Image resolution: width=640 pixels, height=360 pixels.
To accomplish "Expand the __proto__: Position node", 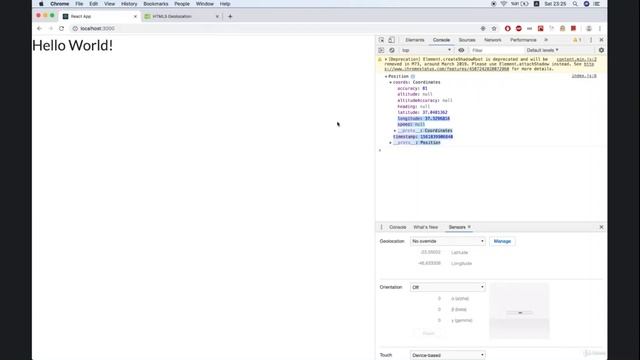I will pyautogui.click(x=391, y=143).
